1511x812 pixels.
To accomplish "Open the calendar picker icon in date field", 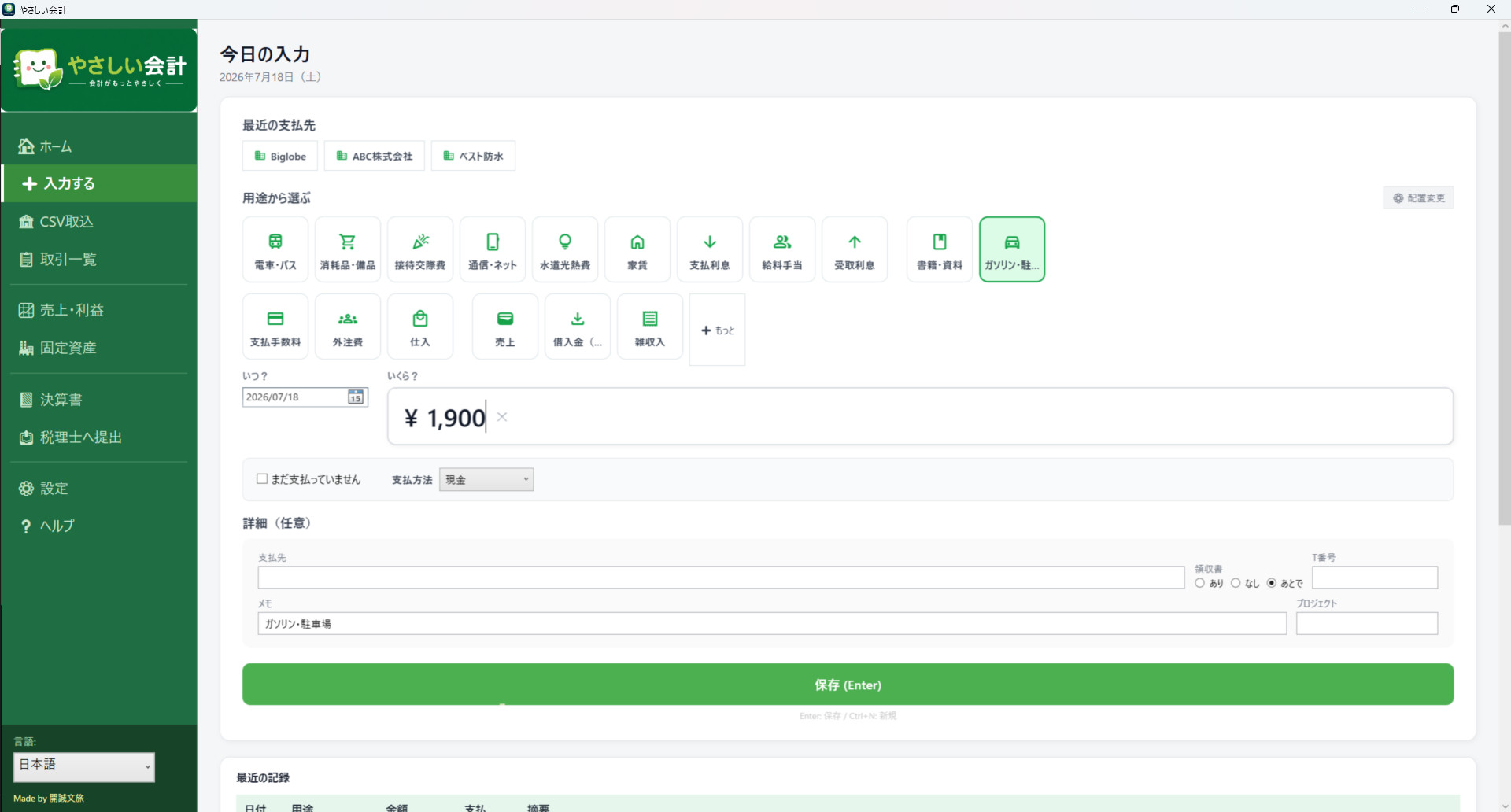I will tap(356, 397).
